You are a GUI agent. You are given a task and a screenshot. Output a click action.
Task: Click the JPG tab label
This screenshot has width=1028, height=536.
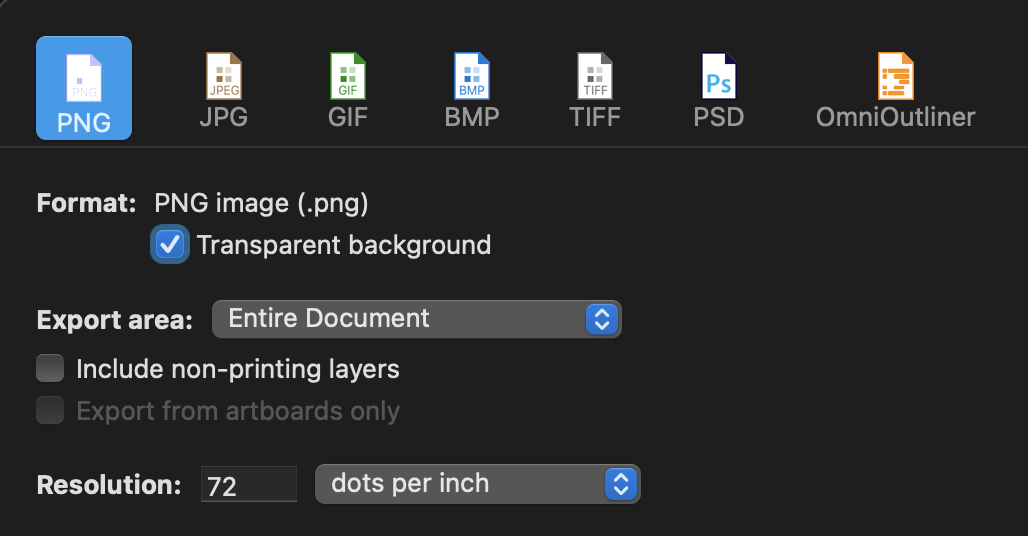[x=223, y=117]
